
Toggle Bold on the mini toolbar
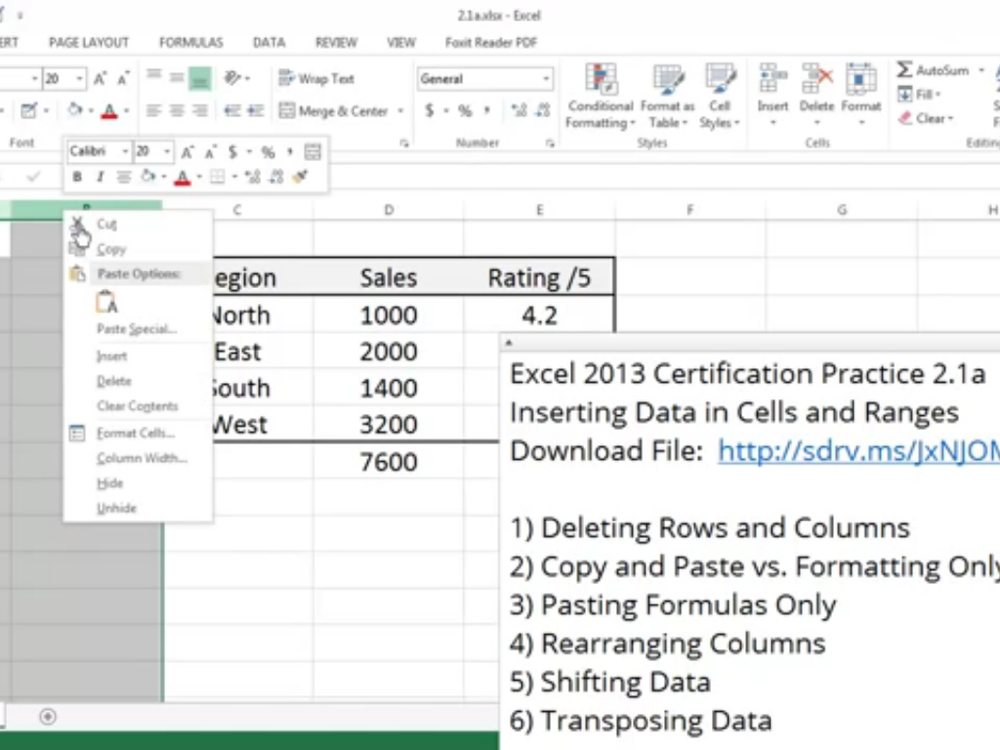(77, 177)
